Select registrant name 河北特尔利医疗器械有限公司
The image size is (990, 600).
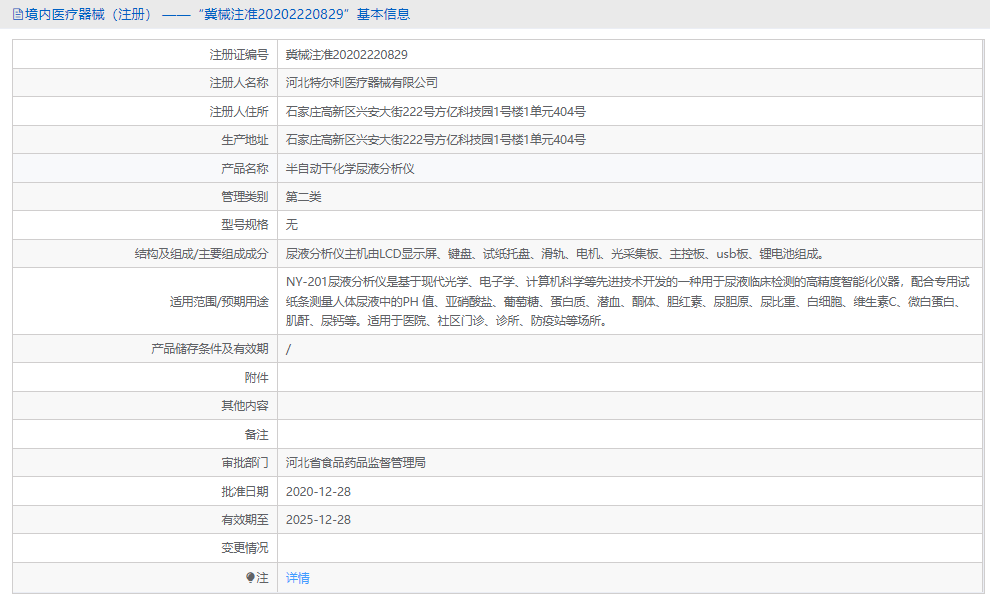pyautogui.click(x=362, y=83)
